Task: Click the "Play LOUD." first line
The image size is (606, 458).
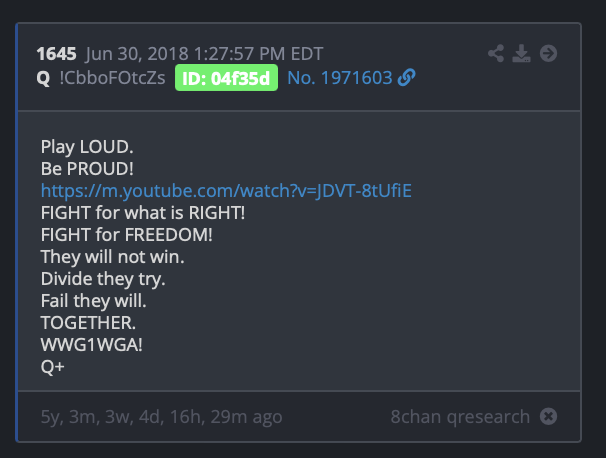Action: click(x=87, y=147)
